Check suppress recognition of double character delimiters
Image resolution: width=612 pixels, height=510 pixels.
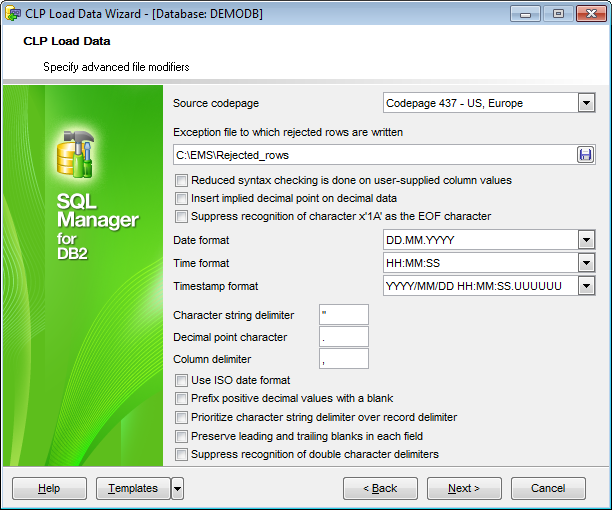181,454
